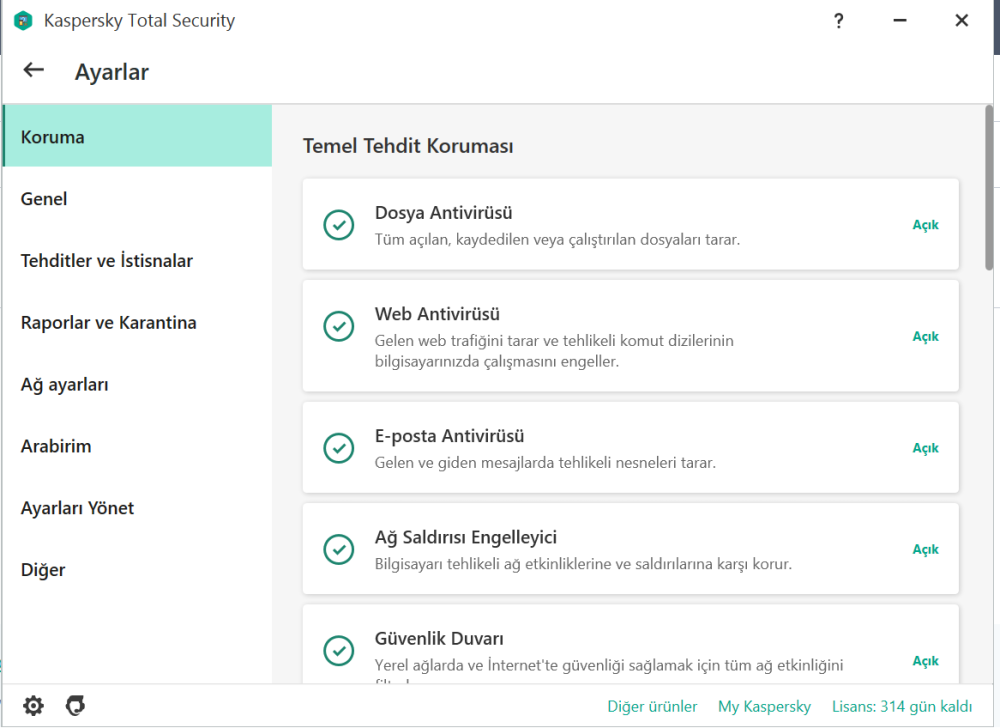Viewport: 1000px width, 728px height.
Task: Click description 'Tüm açılan, kaydedilen veya çalıştırılan dosyaları tarar.'
Action: 557,240
